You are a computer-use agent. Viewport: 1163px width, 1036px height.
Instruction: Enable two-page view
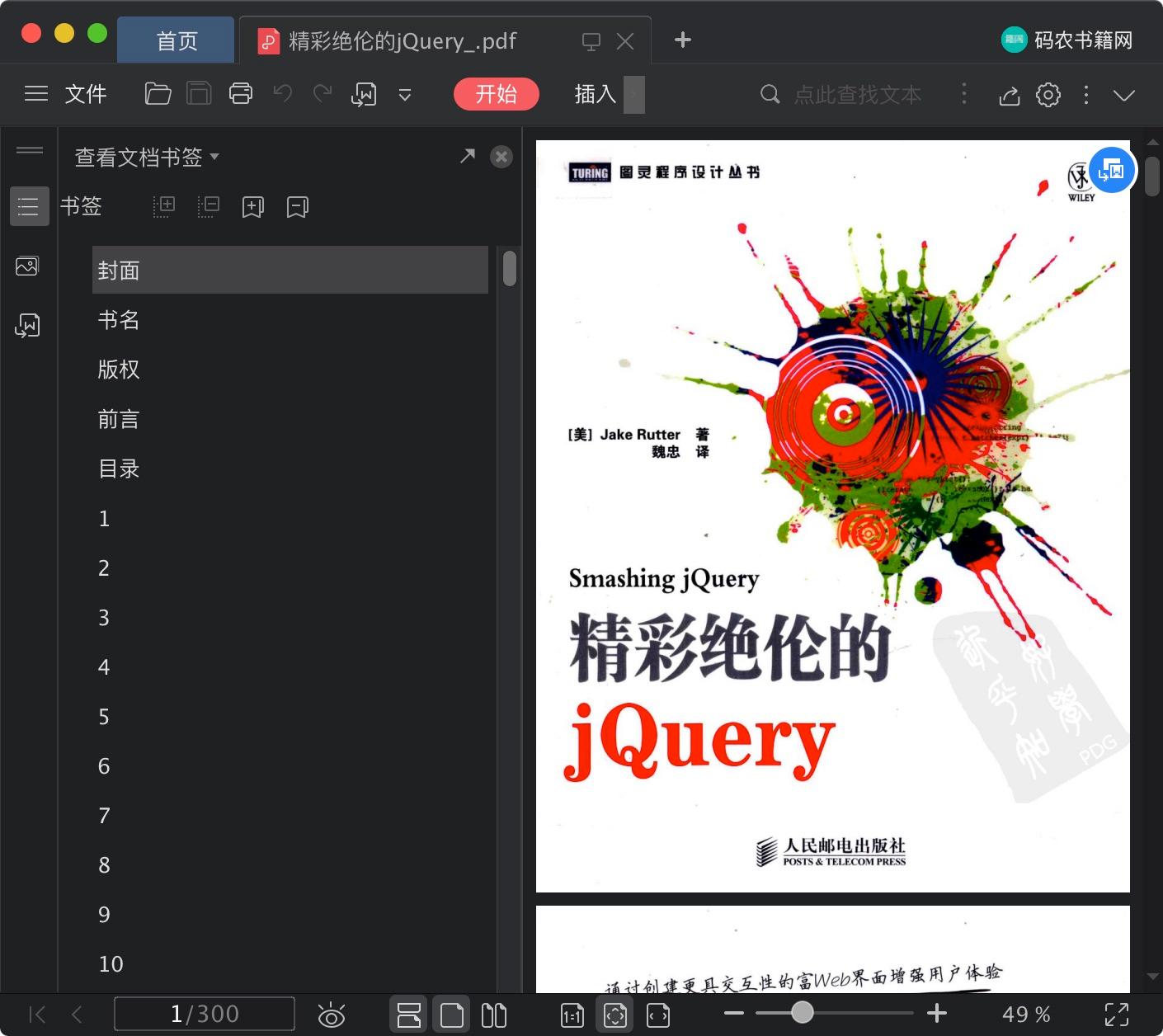coord(494,1015)
